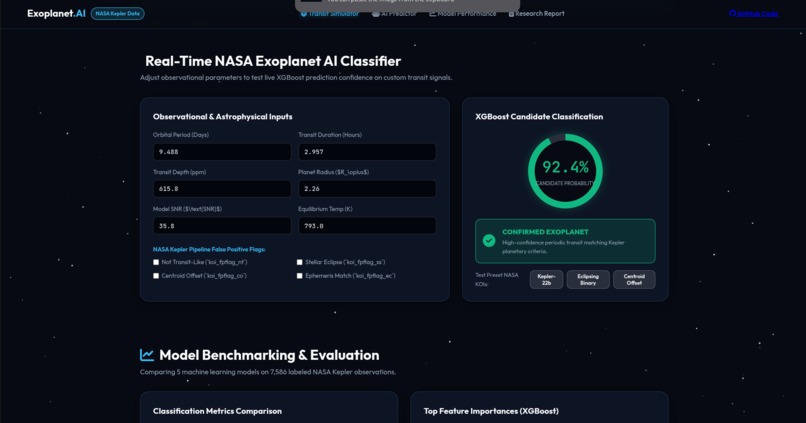Click the Model Benchmarking chart icon

click(147, 355)
